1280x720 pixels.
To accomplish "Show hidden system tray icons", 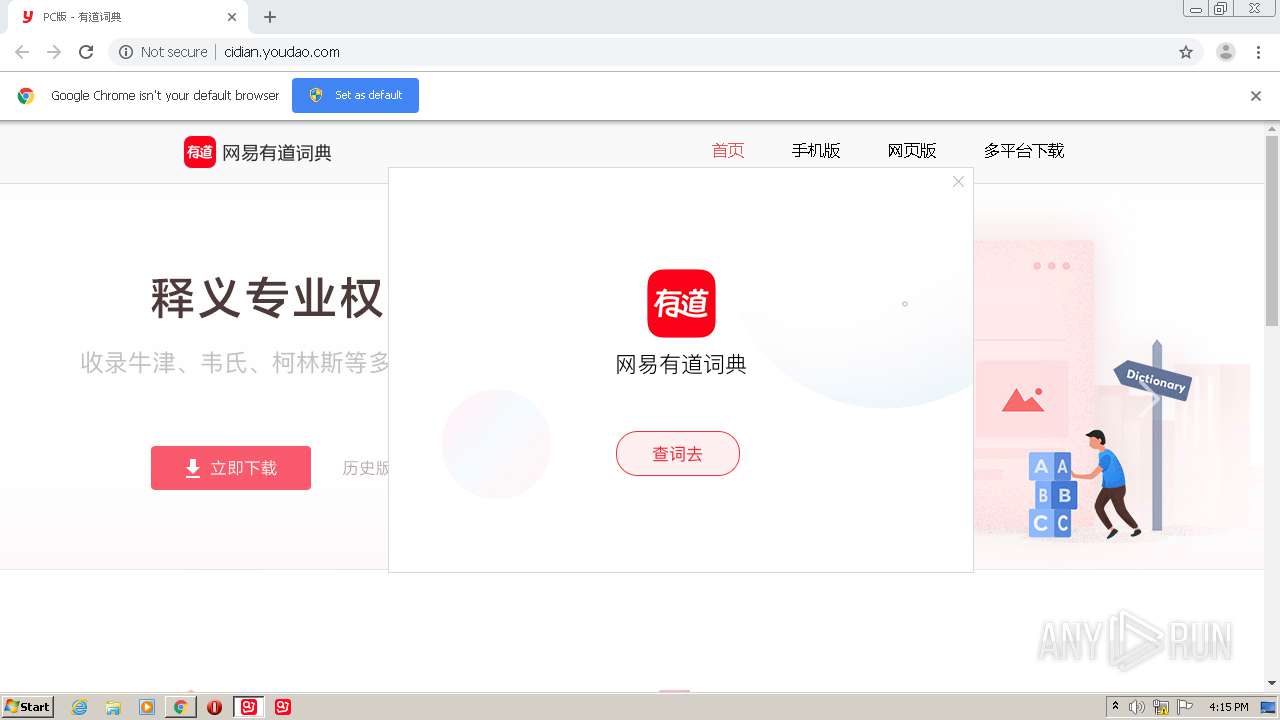I will tap(1115, 707).
